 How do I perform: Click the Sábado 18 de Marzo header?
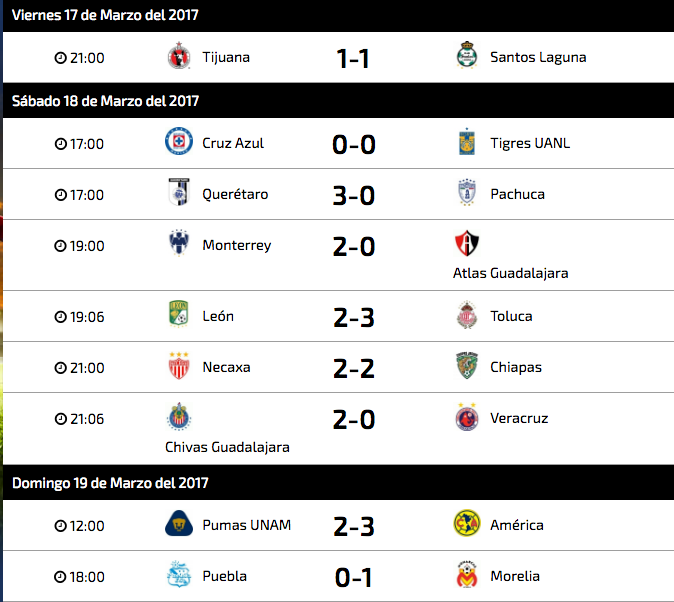[105, 101]
